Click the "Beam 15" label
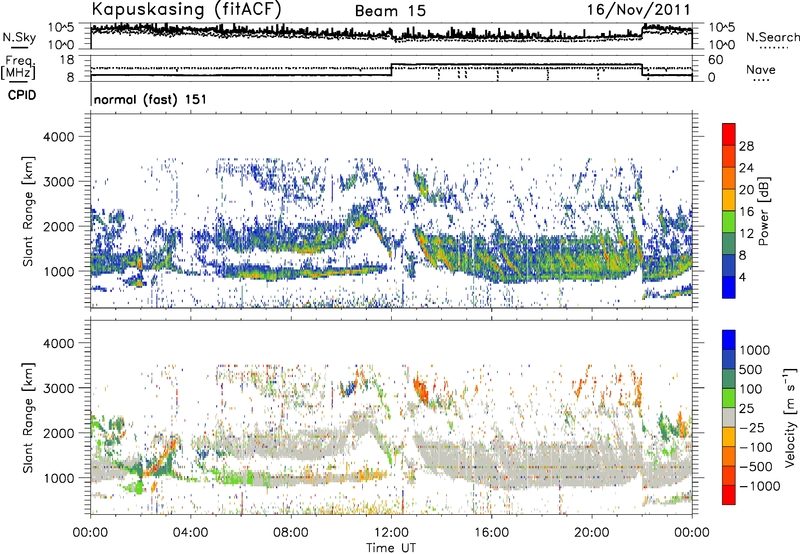Image resolution: width=800 pixels, height=554 pixels. point(390,11)
